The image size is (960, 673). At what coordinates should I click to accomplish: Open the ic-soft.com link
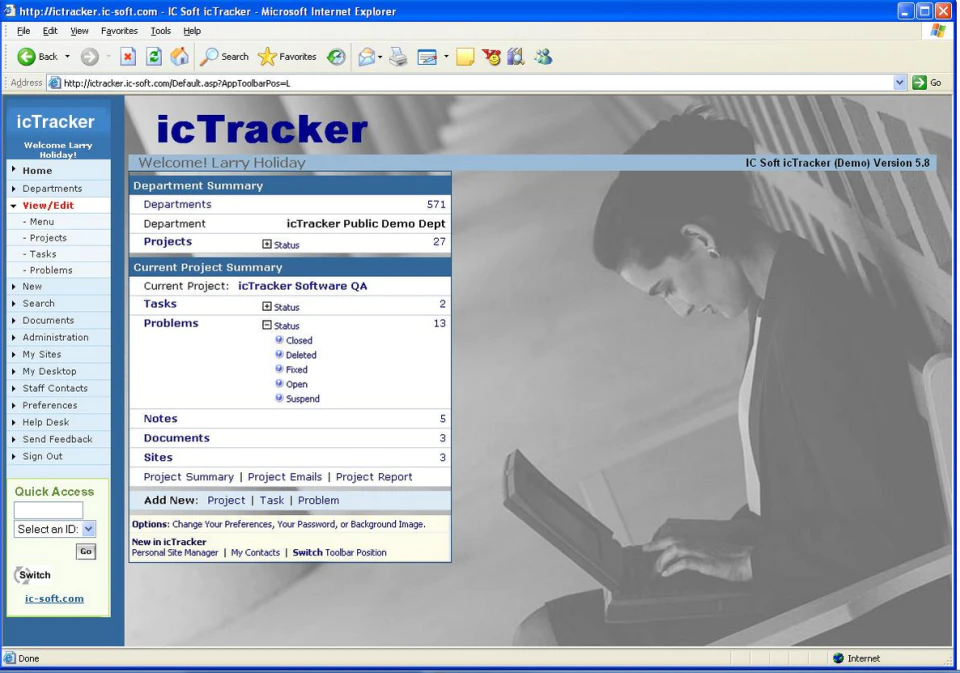point(54,599)
